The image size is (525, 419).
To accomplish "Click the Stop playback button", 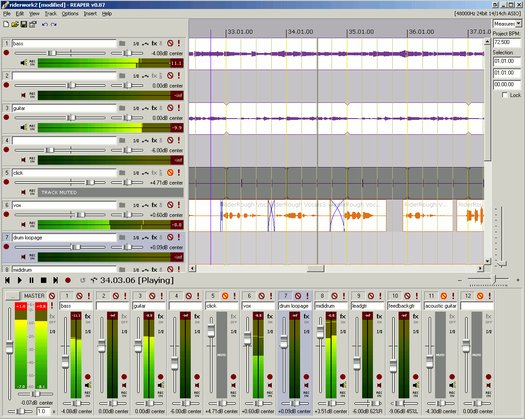I will coord(43,280).
